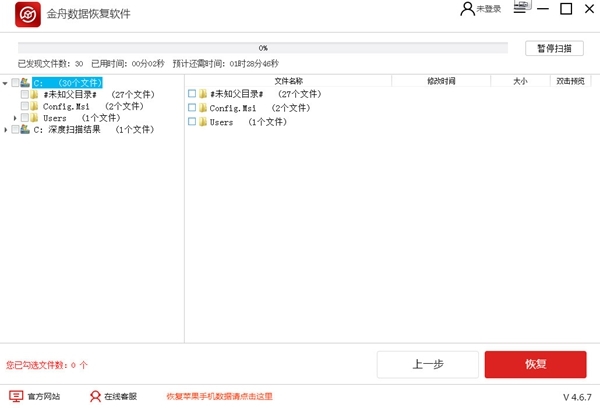Click the 双击预览 column header
Screen dimensions: 600x408
[570, 81]
